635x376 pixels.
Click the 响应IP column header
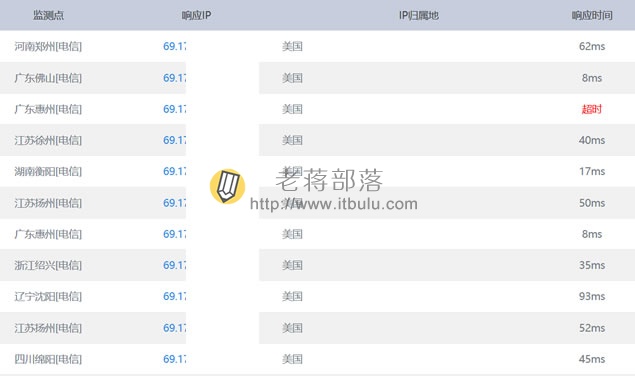[196, 15]
